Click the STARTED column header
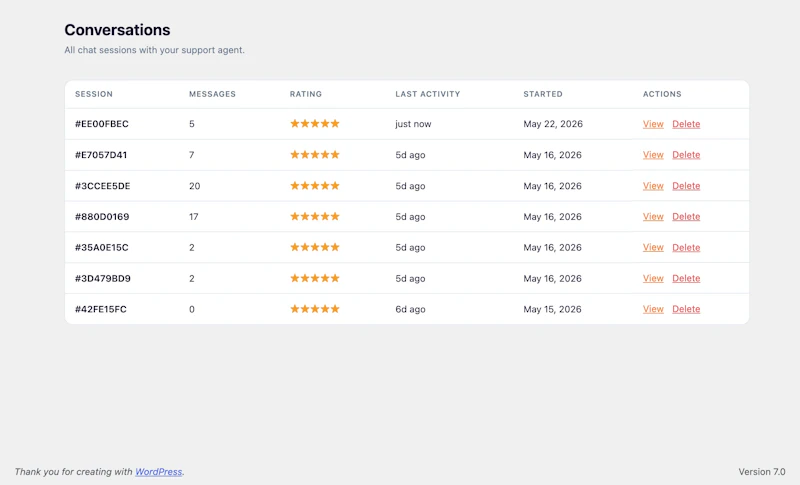 point(543,94)
